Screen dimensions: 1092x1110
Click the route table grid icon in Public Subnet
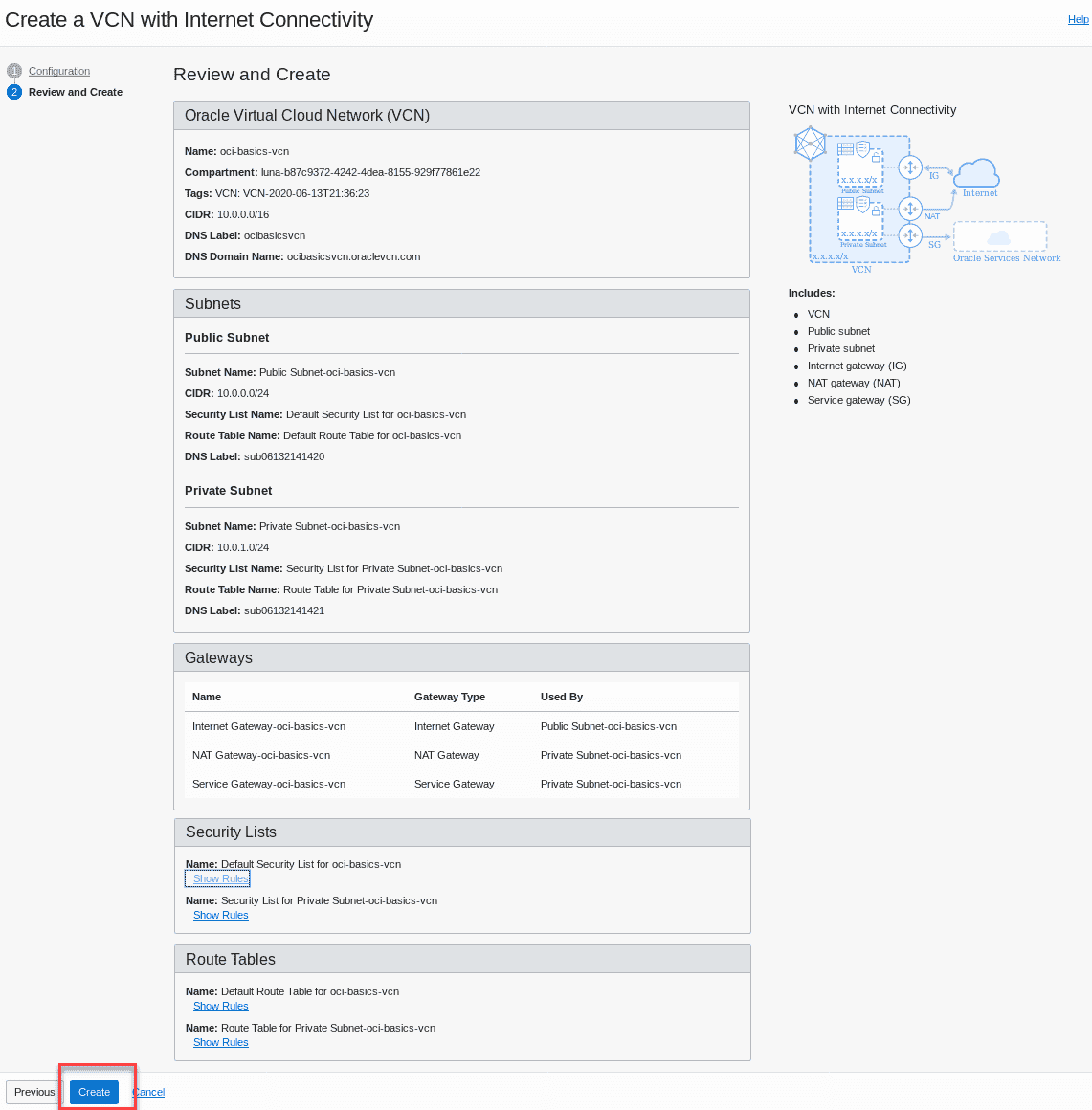click(845, 148)
